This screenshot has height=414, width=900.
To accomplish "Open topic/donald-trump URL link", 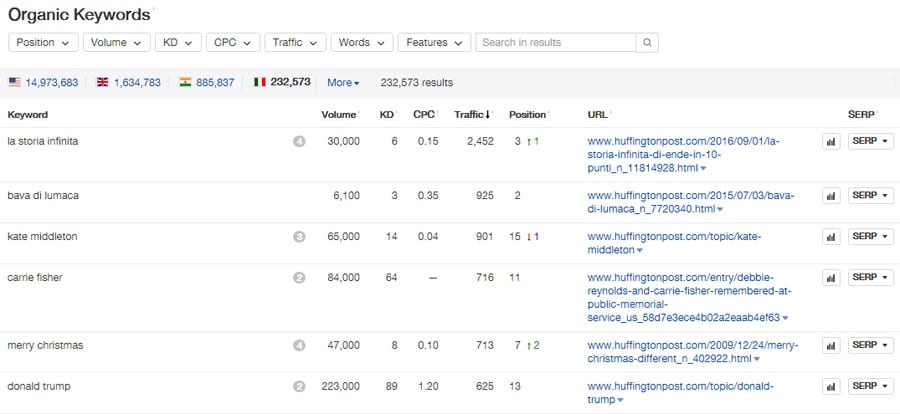I will (680, 393).
